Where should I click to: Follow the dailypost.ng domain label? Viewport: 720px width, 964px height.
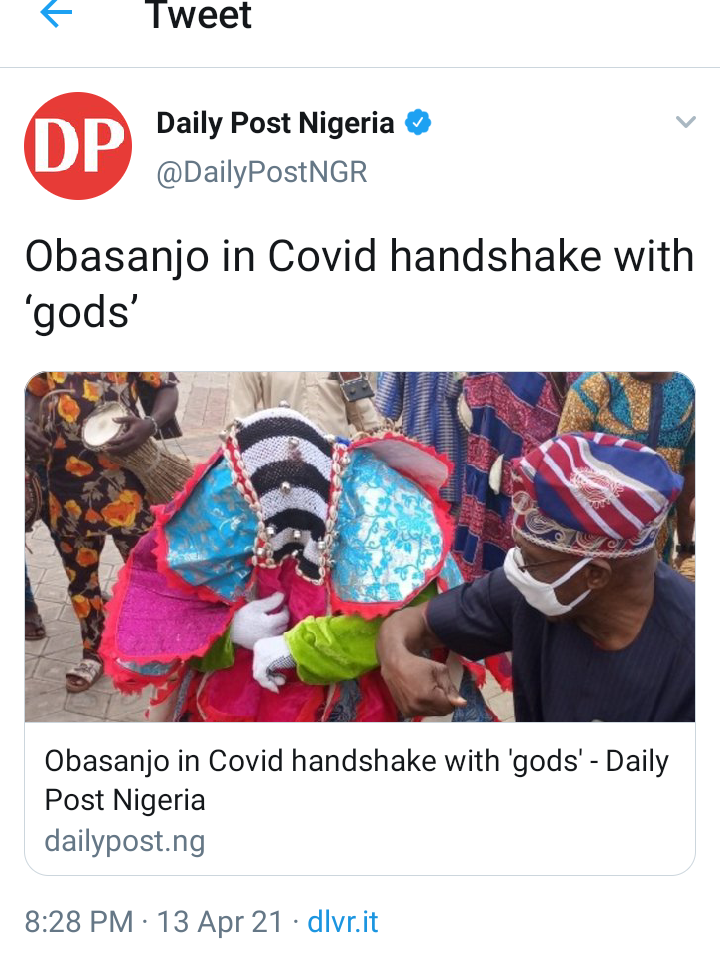[125, 840]
